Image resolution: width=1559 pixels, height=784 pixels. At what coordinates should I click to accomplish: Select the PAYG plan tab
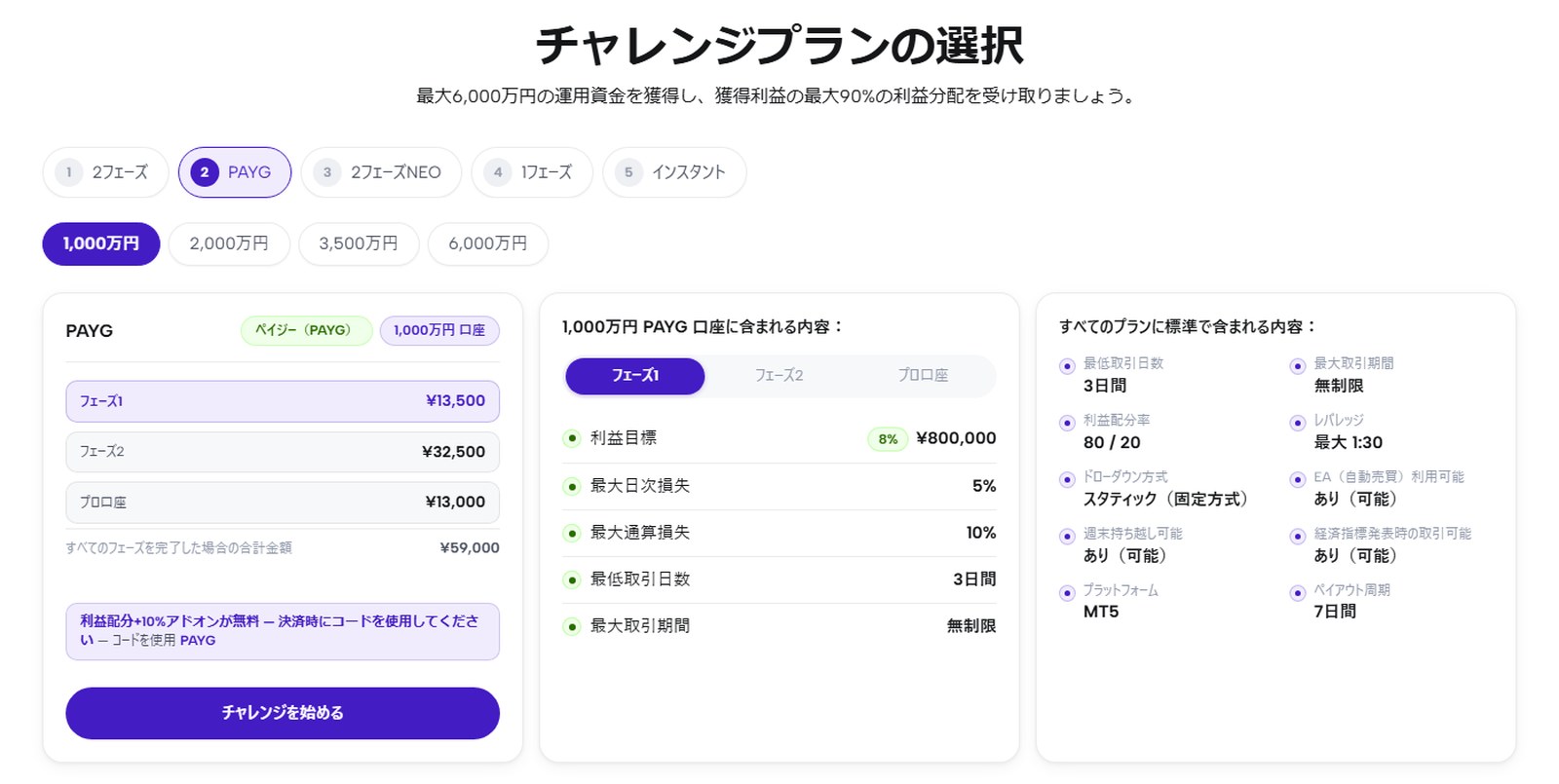tap(235, 172)
